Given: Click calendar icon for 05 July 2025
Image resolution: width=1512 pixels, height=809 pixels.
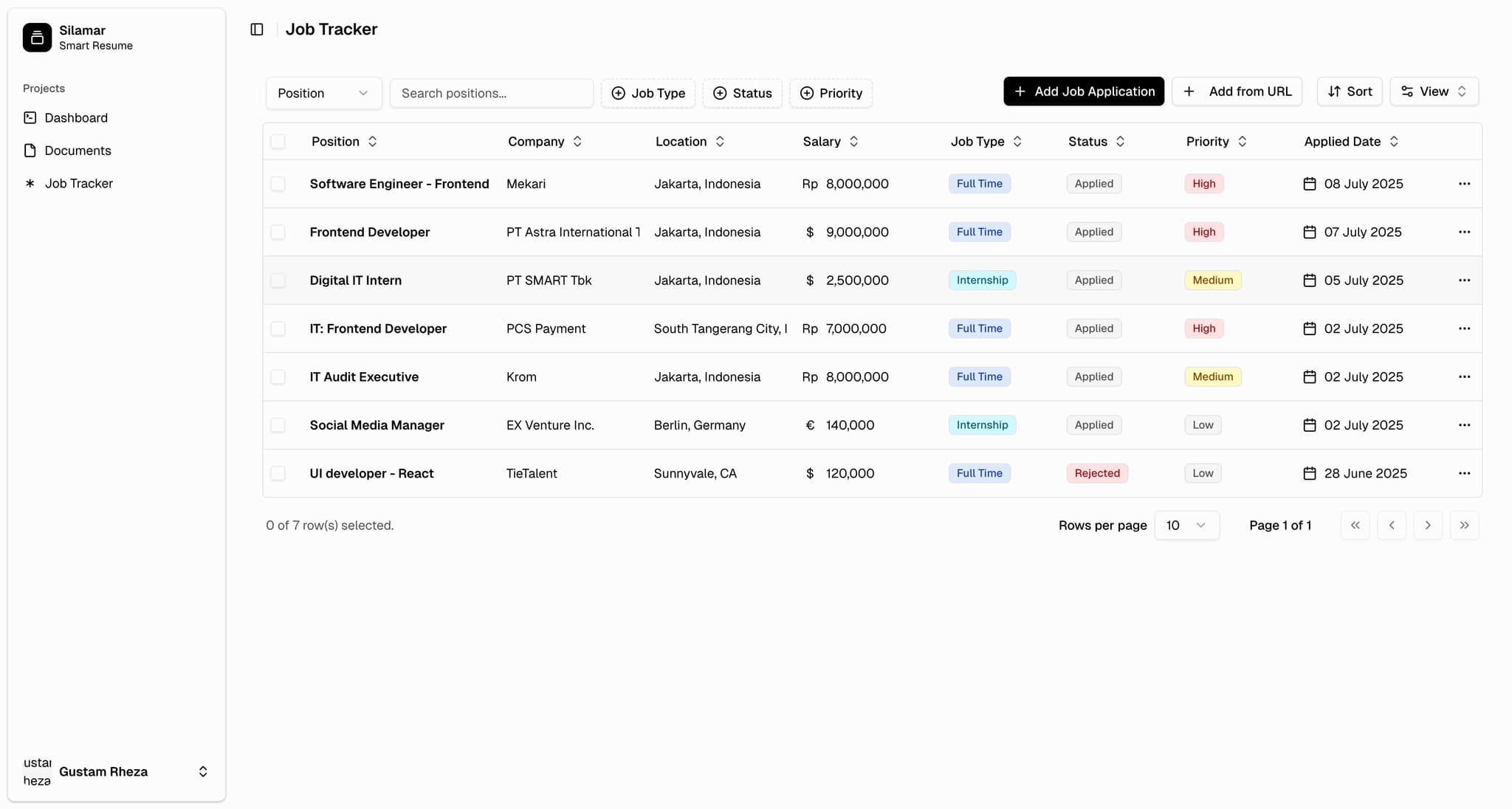Looking at the screenshot, I should pyautogui.click(x=1310, y=280).
